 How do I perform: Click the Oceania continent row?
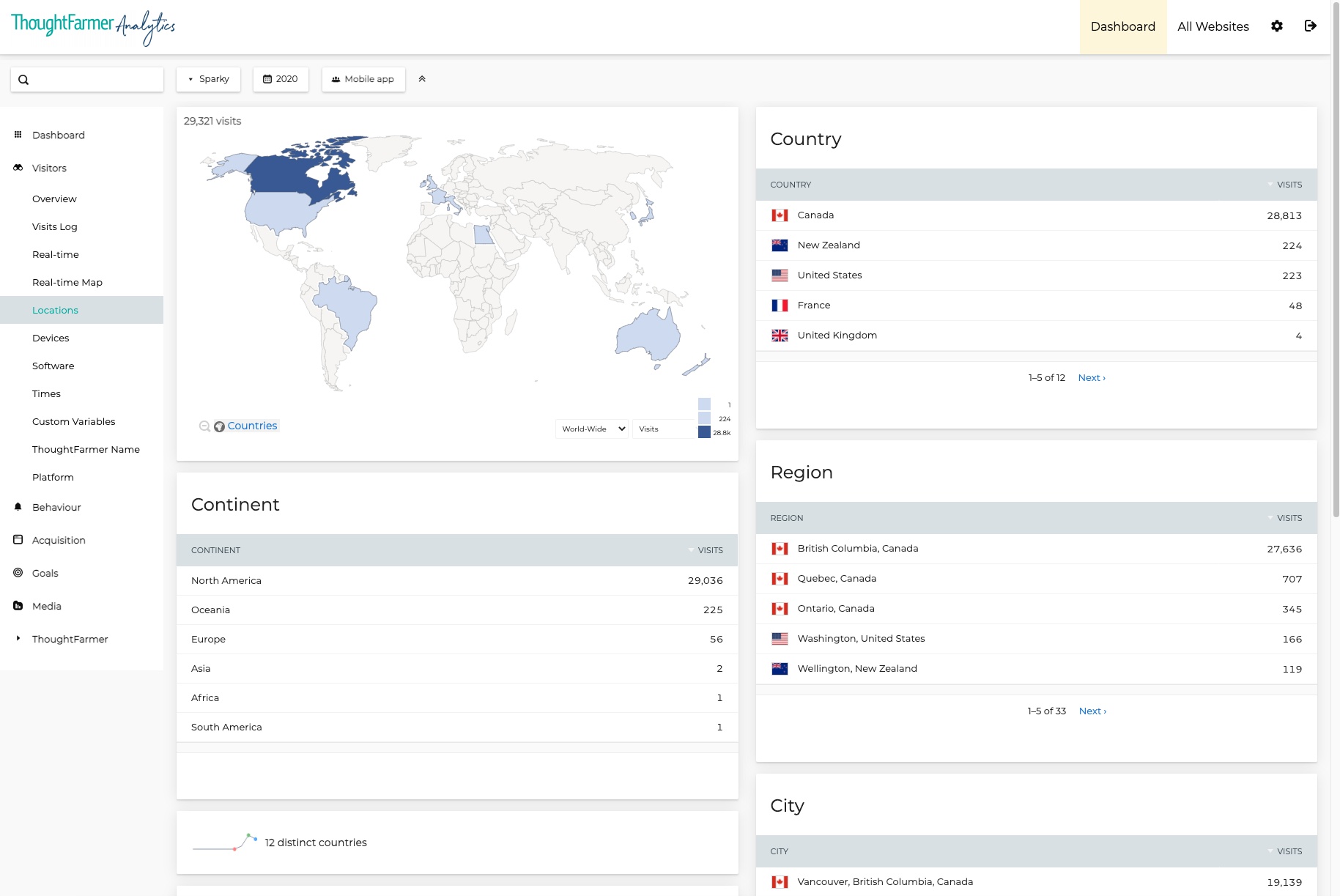coord(457,610)
